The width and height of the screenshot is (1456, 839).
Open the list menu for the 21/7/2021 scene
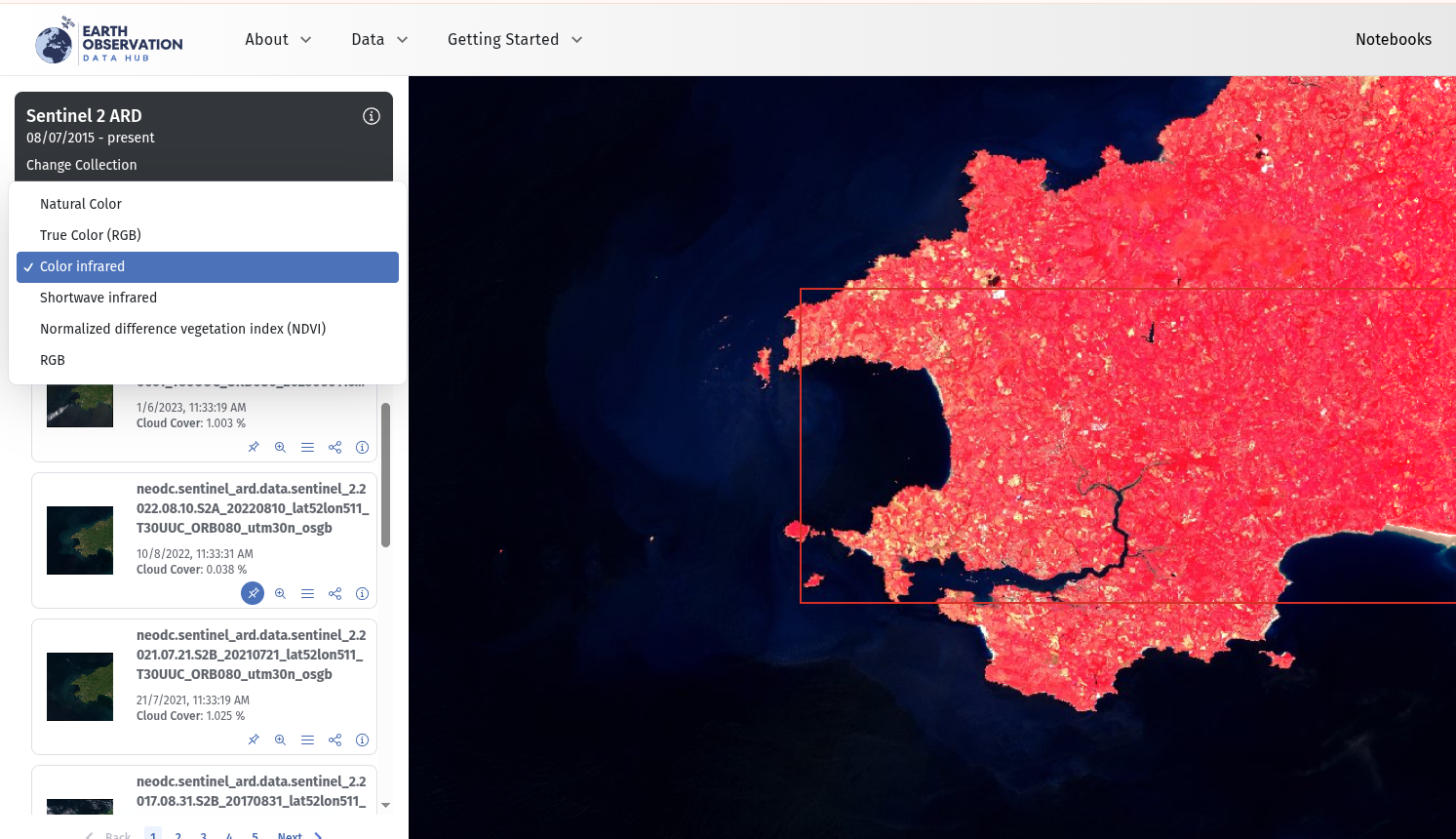point(307,739)
